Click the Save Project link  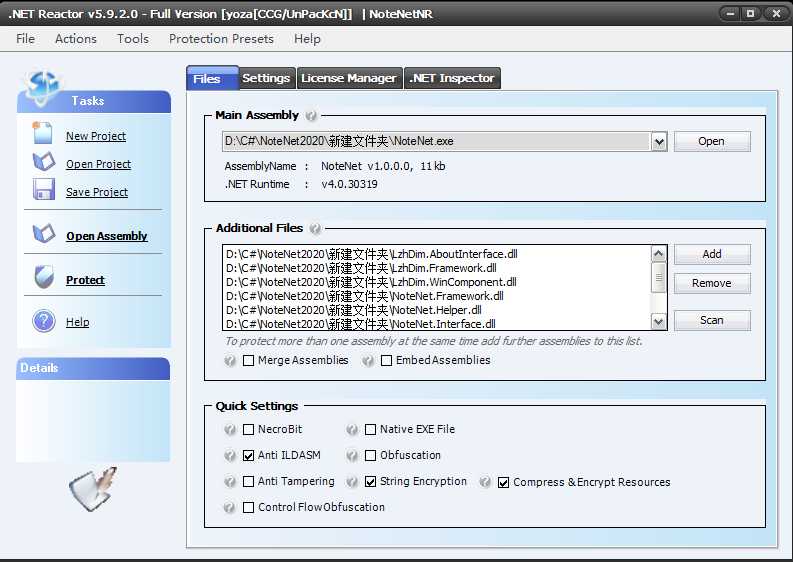[97, 192]
